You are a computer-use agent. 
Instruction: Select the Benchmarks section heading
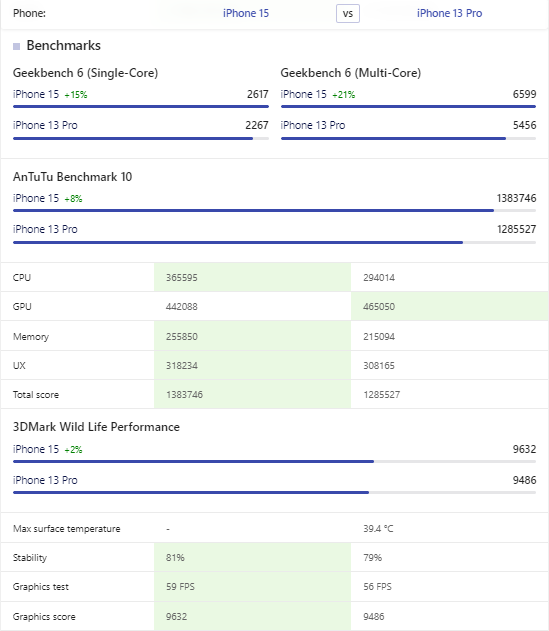(x=64, y=45)
